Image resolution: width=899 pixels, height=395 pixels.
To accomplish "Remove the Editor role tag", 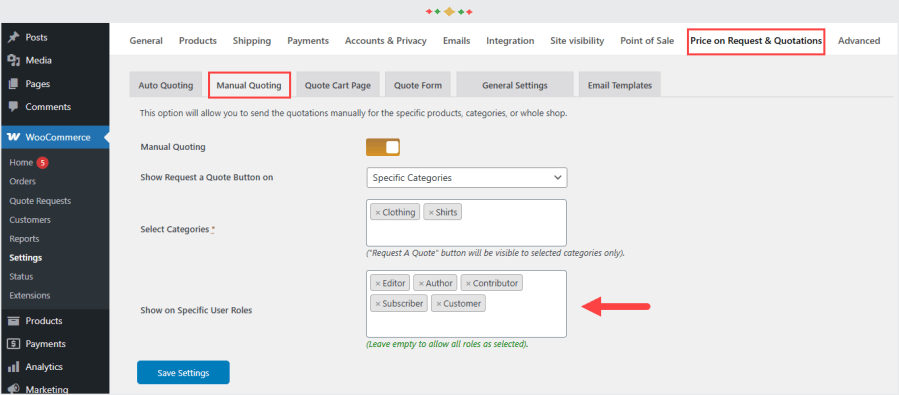I will click(378, 283).
